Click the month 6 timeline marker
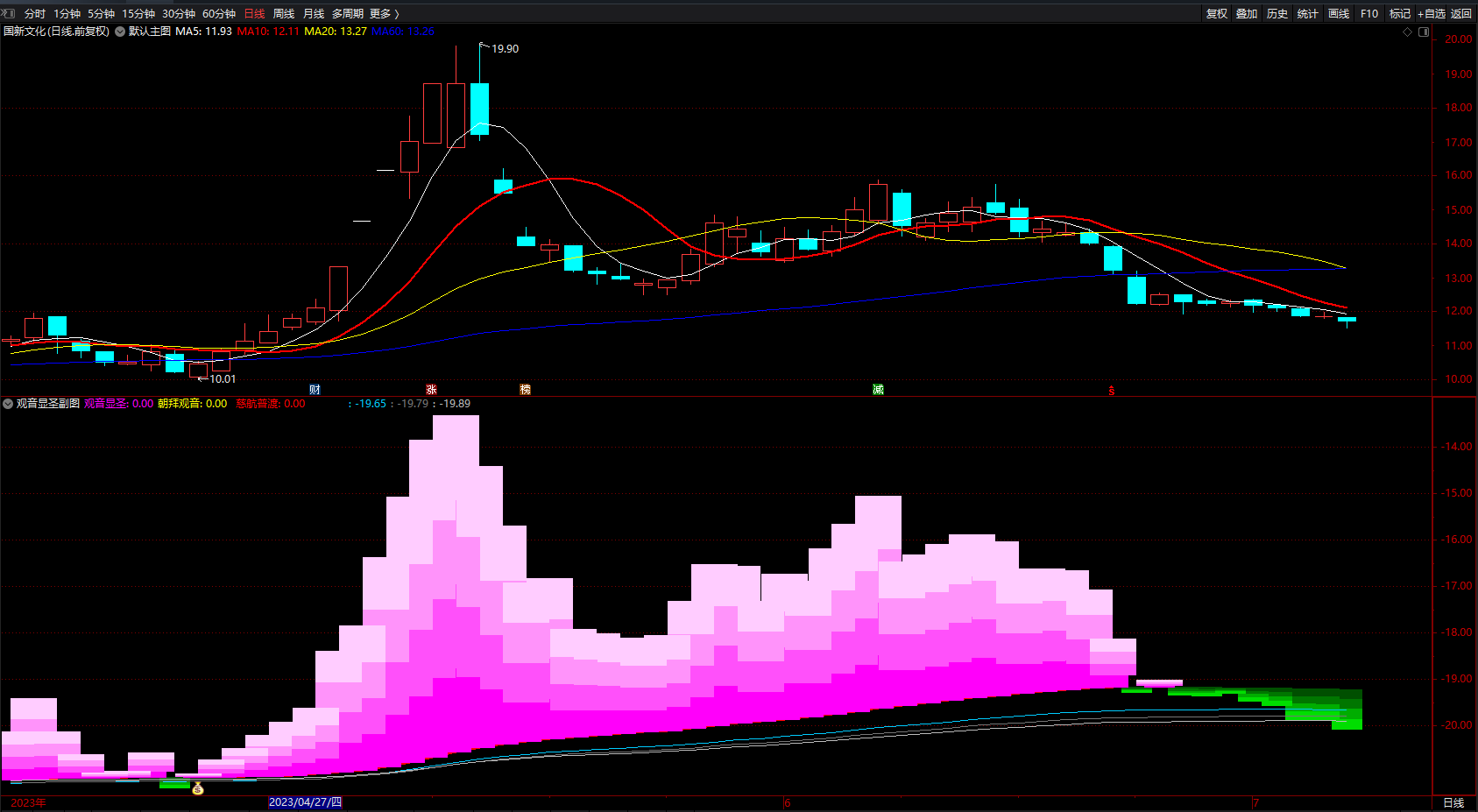Screen dimensions: 1478x812 [788, 803]
